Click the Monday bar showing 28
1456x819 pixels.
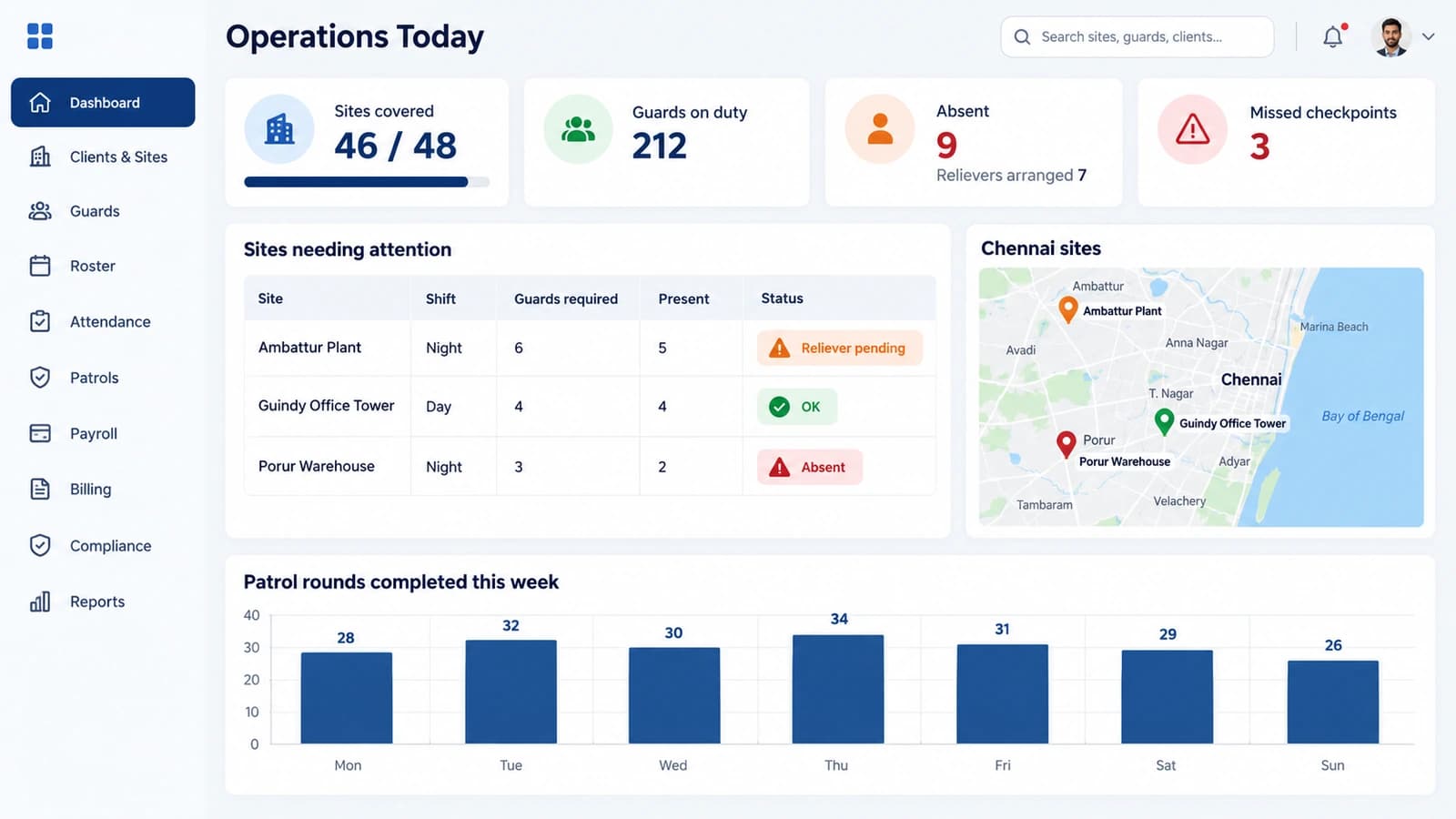tap(347, 698)
